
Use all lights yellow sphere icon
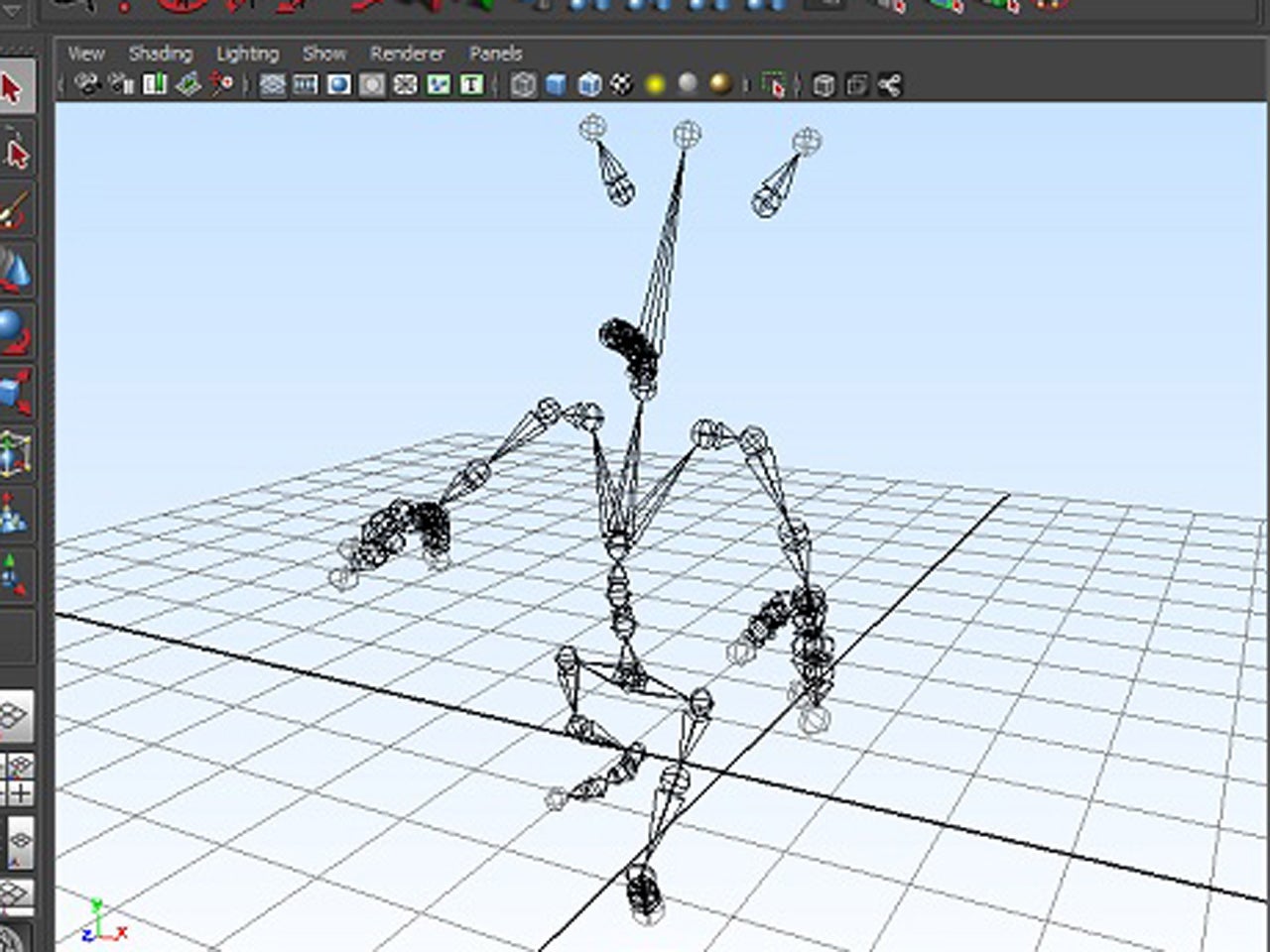655,85
